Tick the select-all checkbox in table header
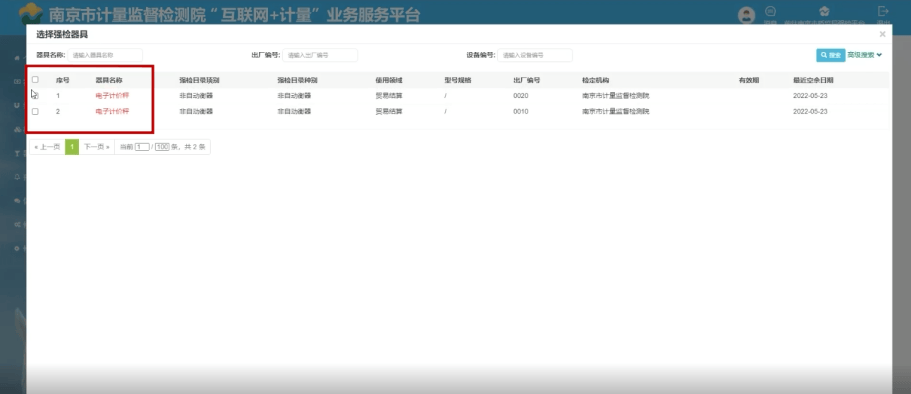The height and width of the screenshot is (394, 911). tap(35, 80)
